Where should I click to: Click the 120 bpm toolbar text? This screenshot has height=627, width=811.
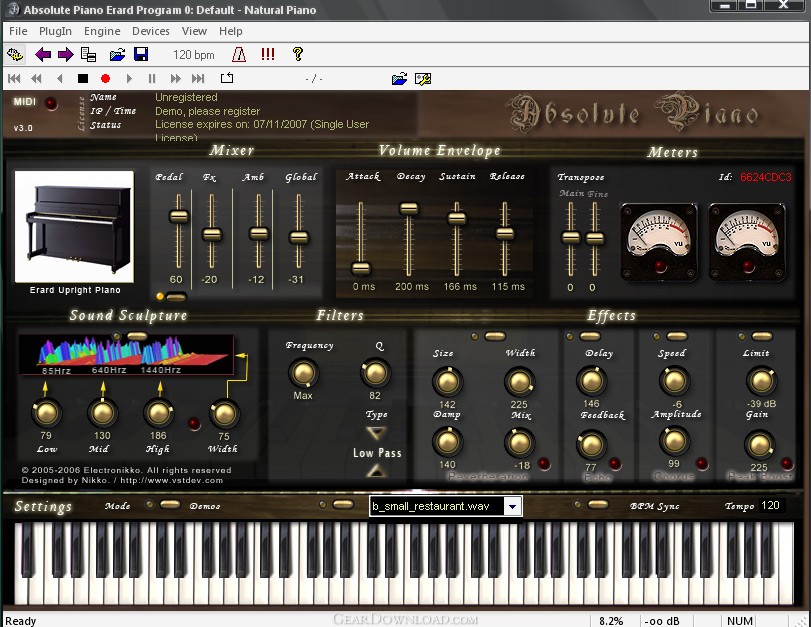[x=193, y=55]
